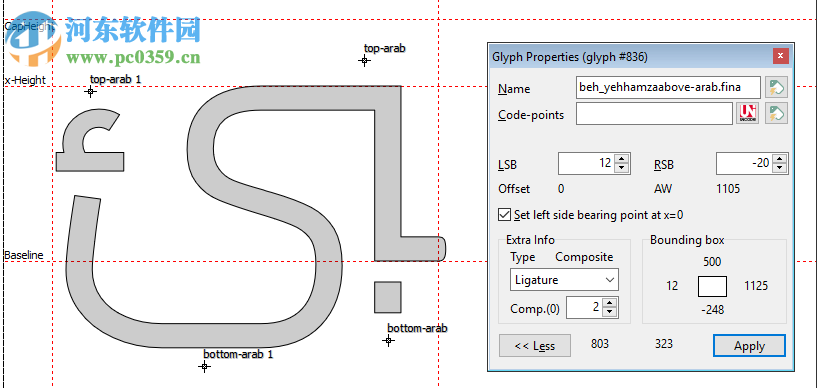This screenshot has width=817, height=388.
Task: Click the bounding box white preview square
Action: 712,286
